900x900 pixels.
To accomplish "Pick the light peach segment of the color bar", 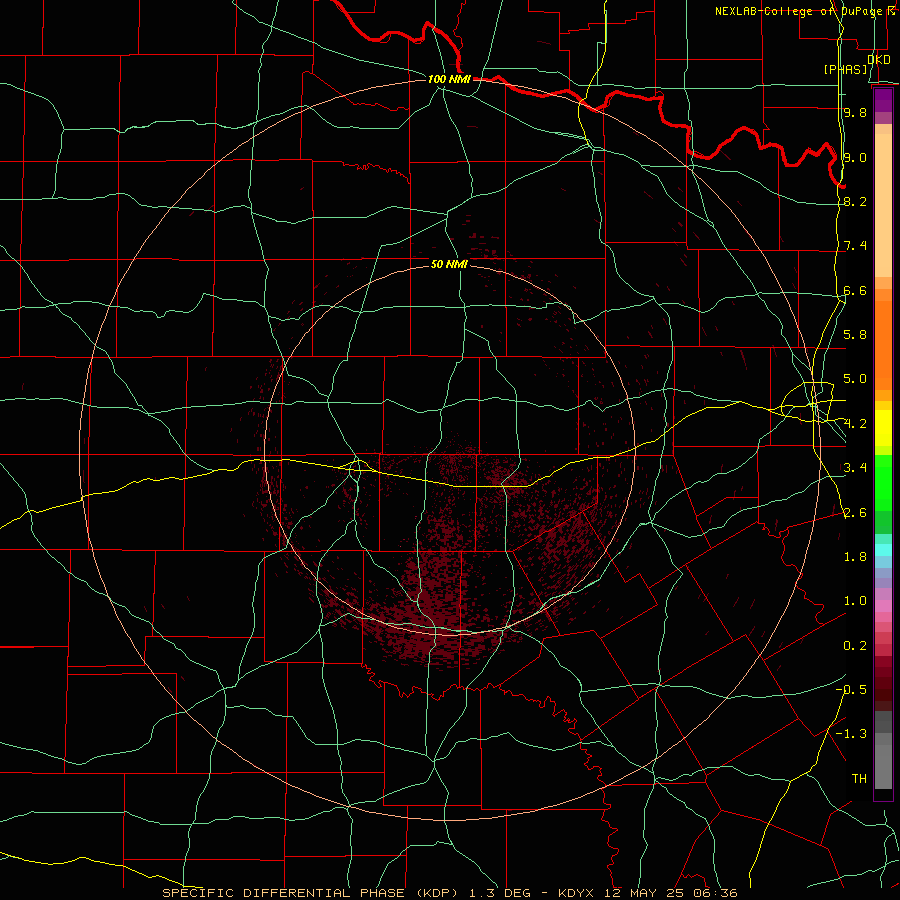I will pyautogui.click(x=883, y=205).
